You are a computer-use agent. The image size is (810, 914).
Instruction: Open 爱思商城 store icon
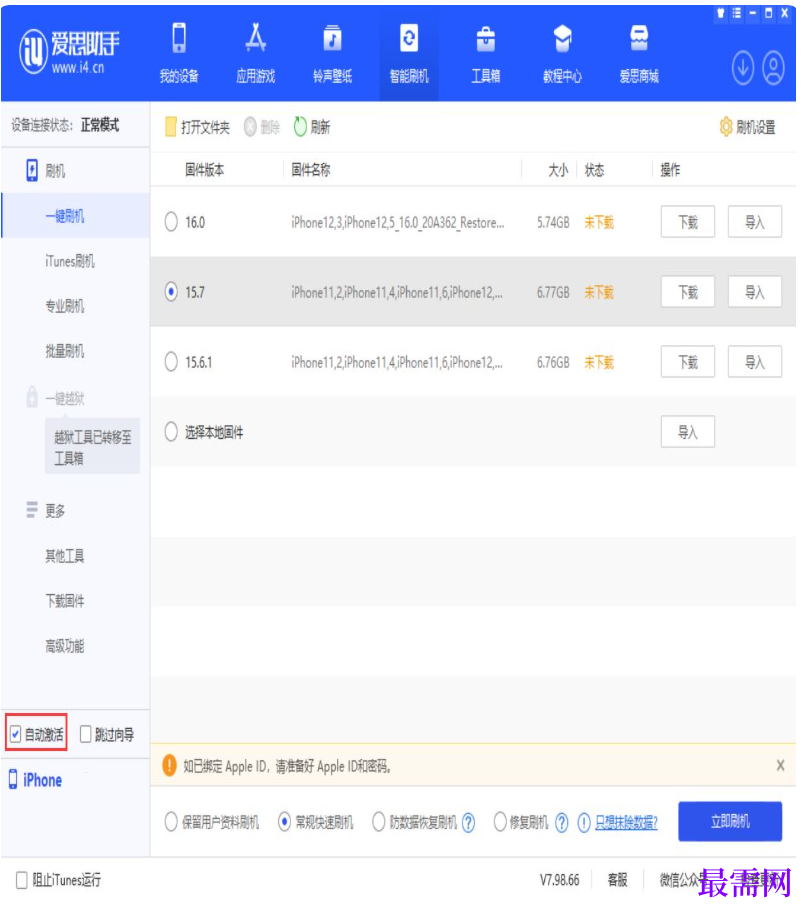[639, 40]
